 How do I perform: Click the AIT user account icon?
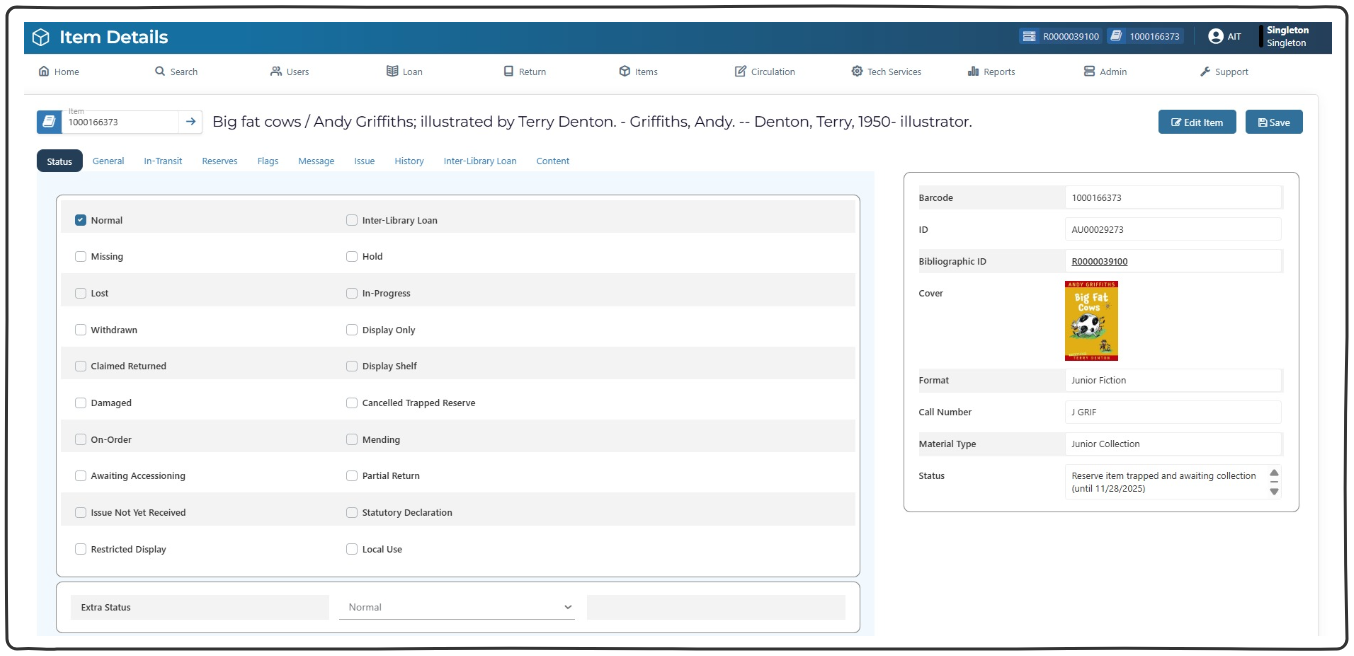coord(1215,37)
